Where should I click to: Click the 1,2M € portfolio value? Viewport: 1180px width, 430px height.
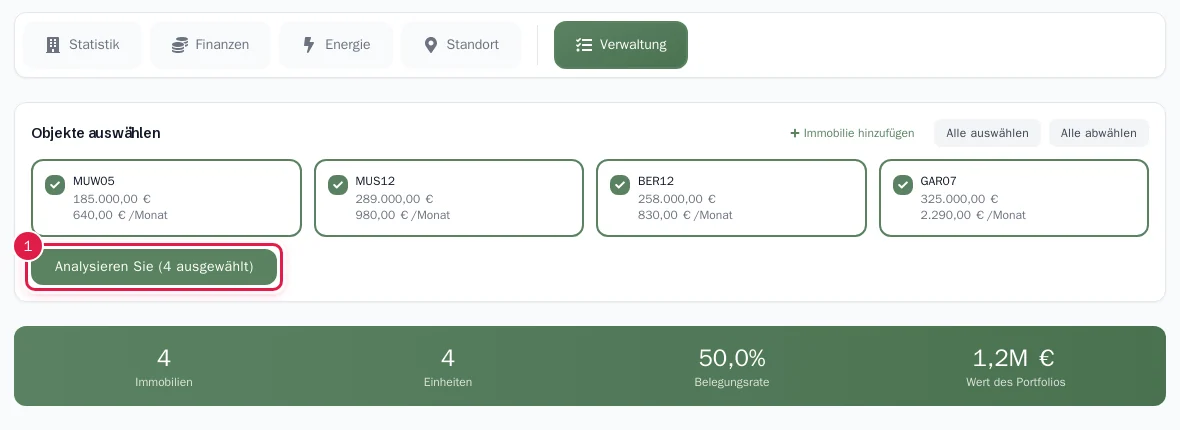(x=1015, y=358)
